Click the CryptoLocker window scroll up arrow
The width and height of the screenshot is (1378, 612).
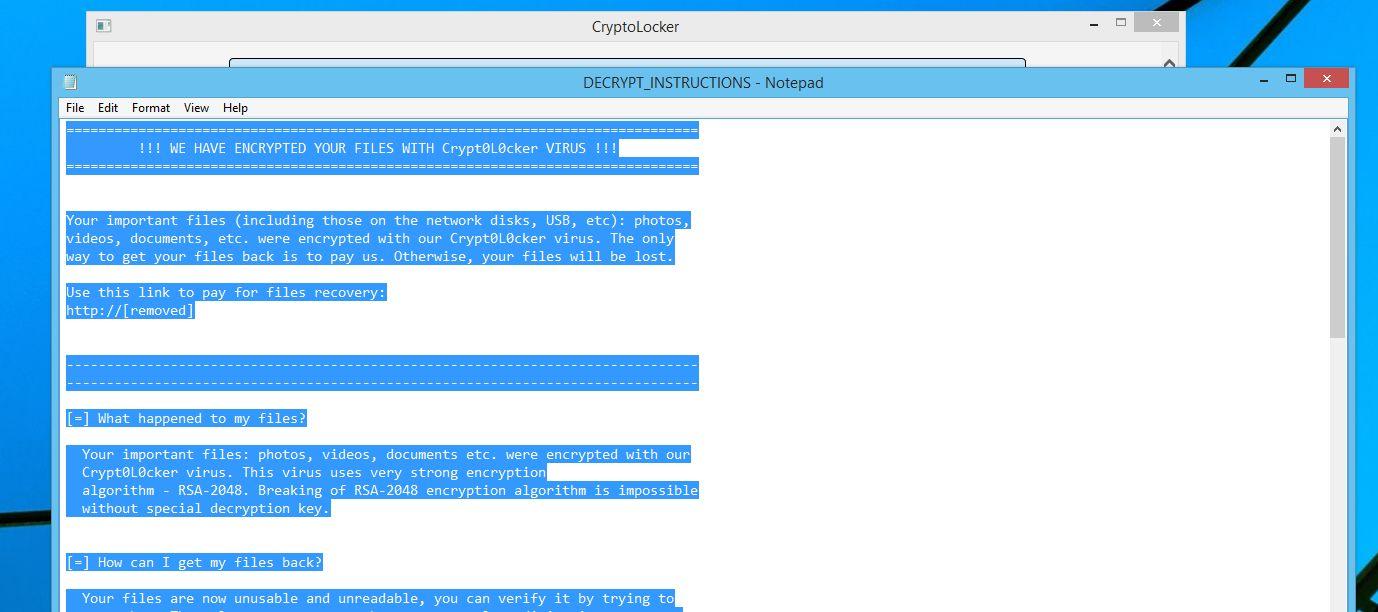[1169, 64]
